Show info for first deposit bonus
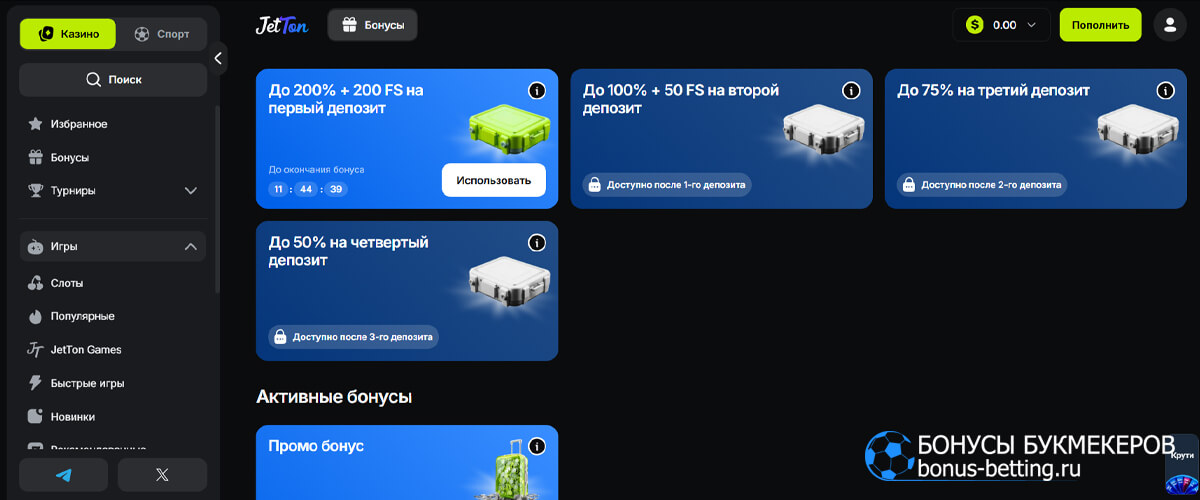 537,91
